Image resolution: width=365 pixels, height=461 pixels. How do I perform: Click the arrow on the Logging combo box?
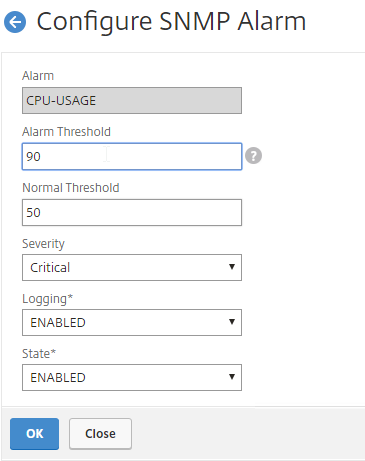232,322
